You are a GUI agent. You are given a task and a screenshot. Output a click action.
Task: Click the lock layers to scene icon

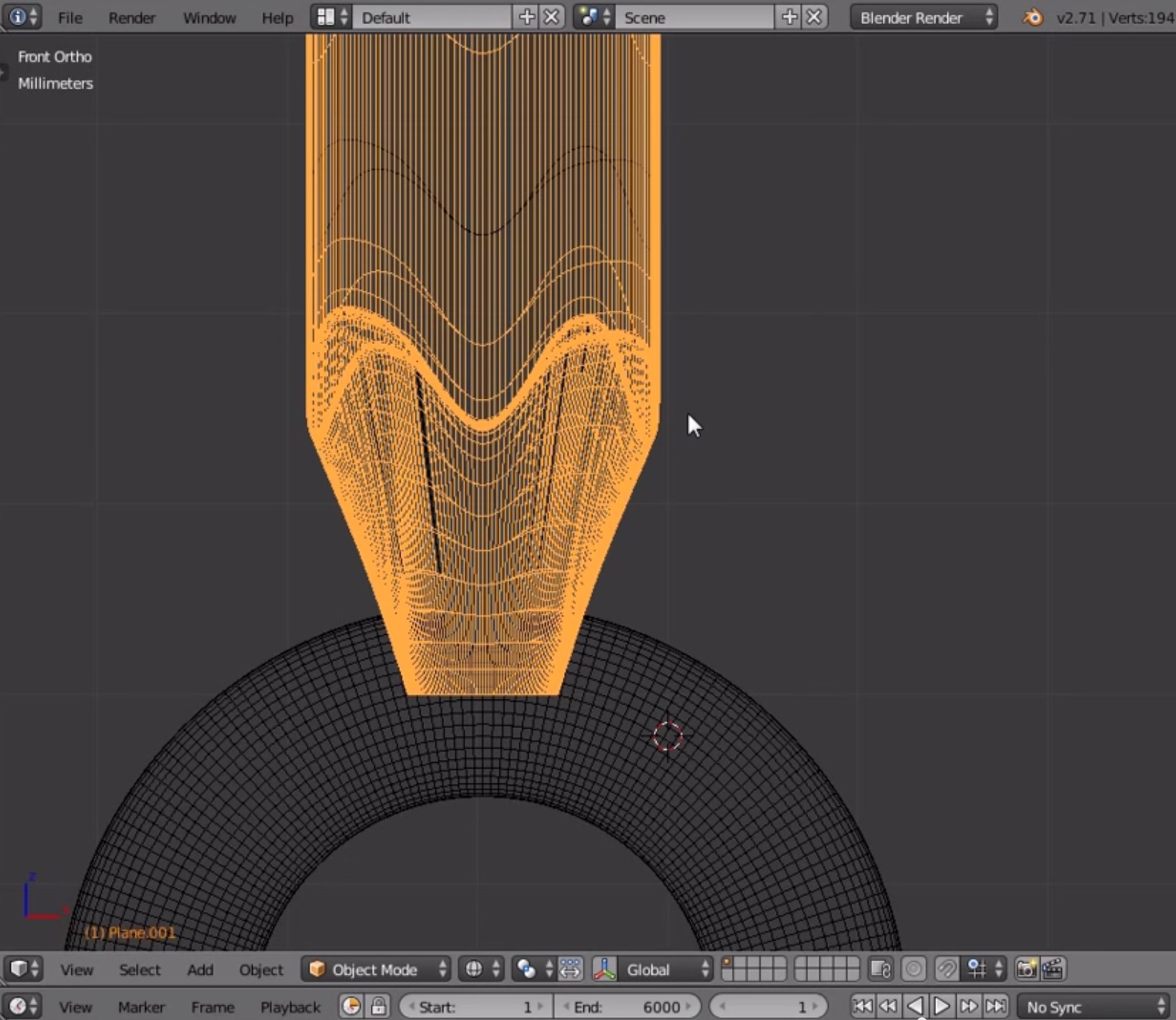[881, 969]
